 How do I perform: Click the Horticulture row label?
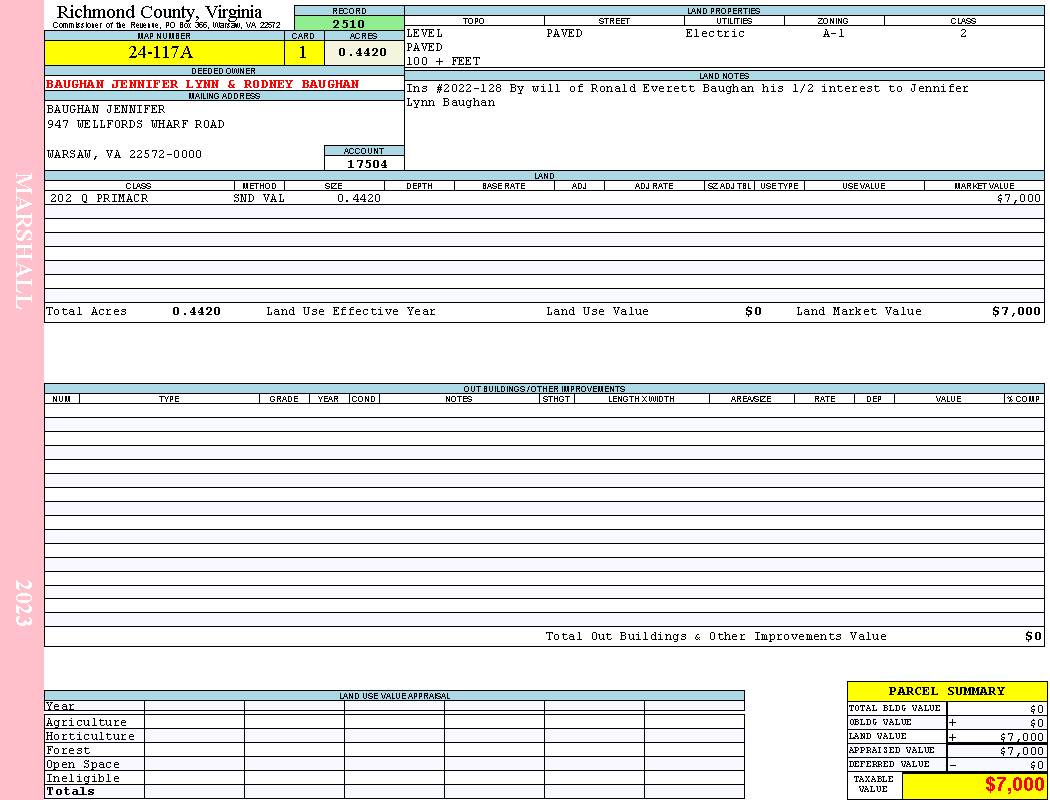90,736
